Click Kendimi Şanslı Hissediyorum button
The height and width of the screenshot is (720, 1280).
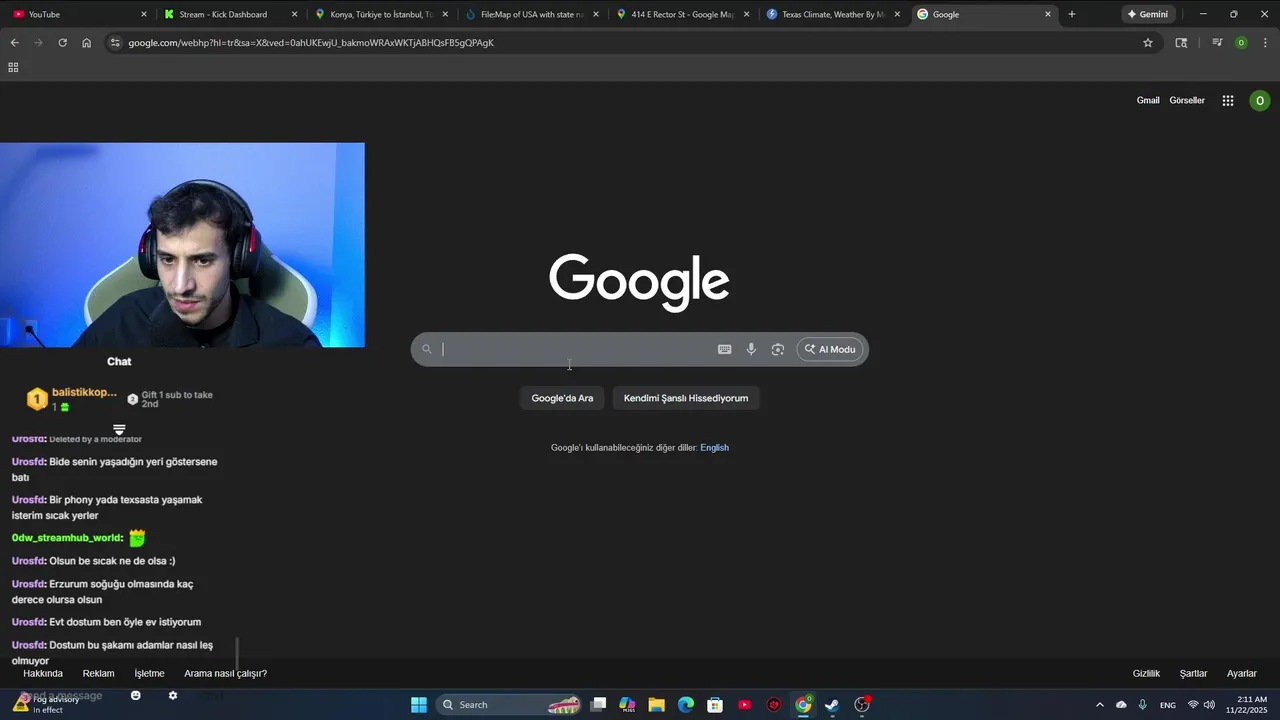[x=686, y=398]
